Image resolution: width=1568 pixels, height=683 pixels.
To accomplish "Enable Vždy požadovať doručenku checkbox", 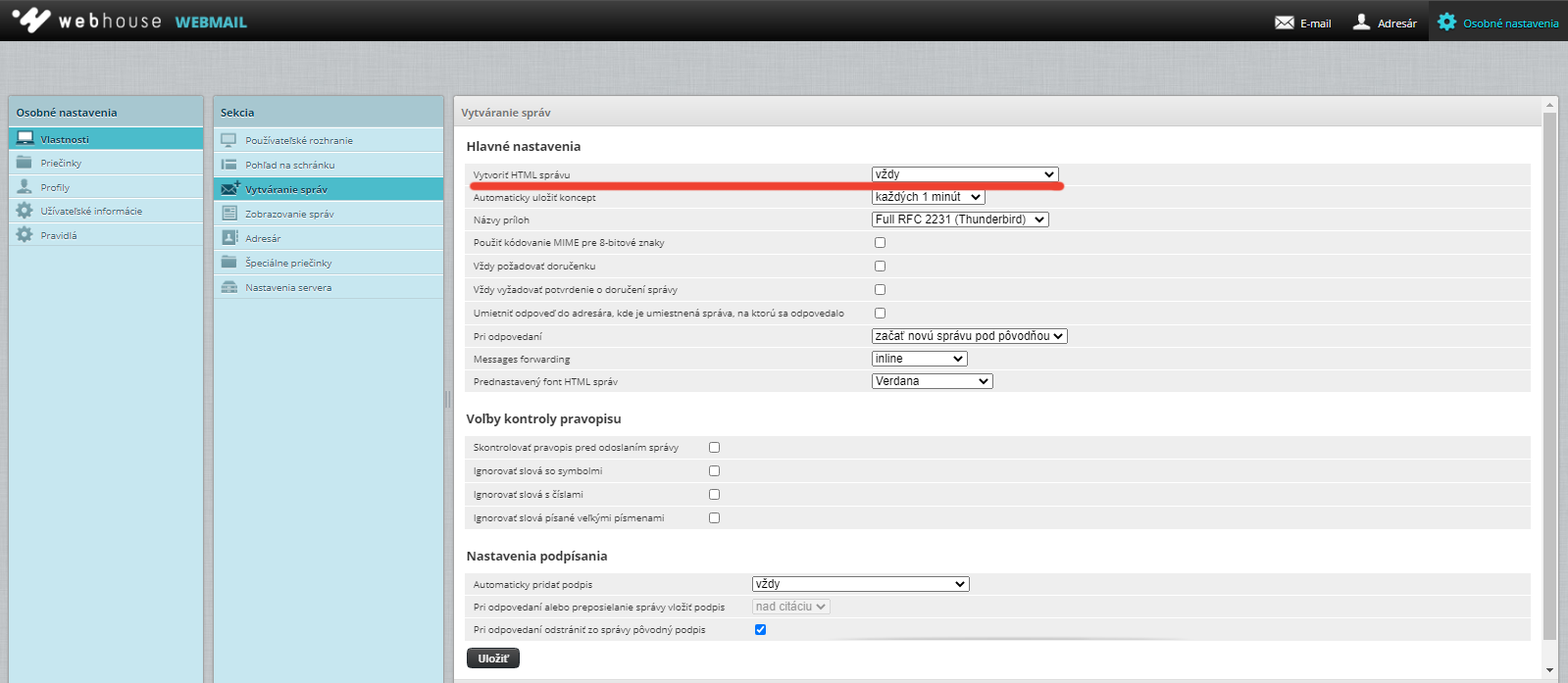I will [880, 266].
